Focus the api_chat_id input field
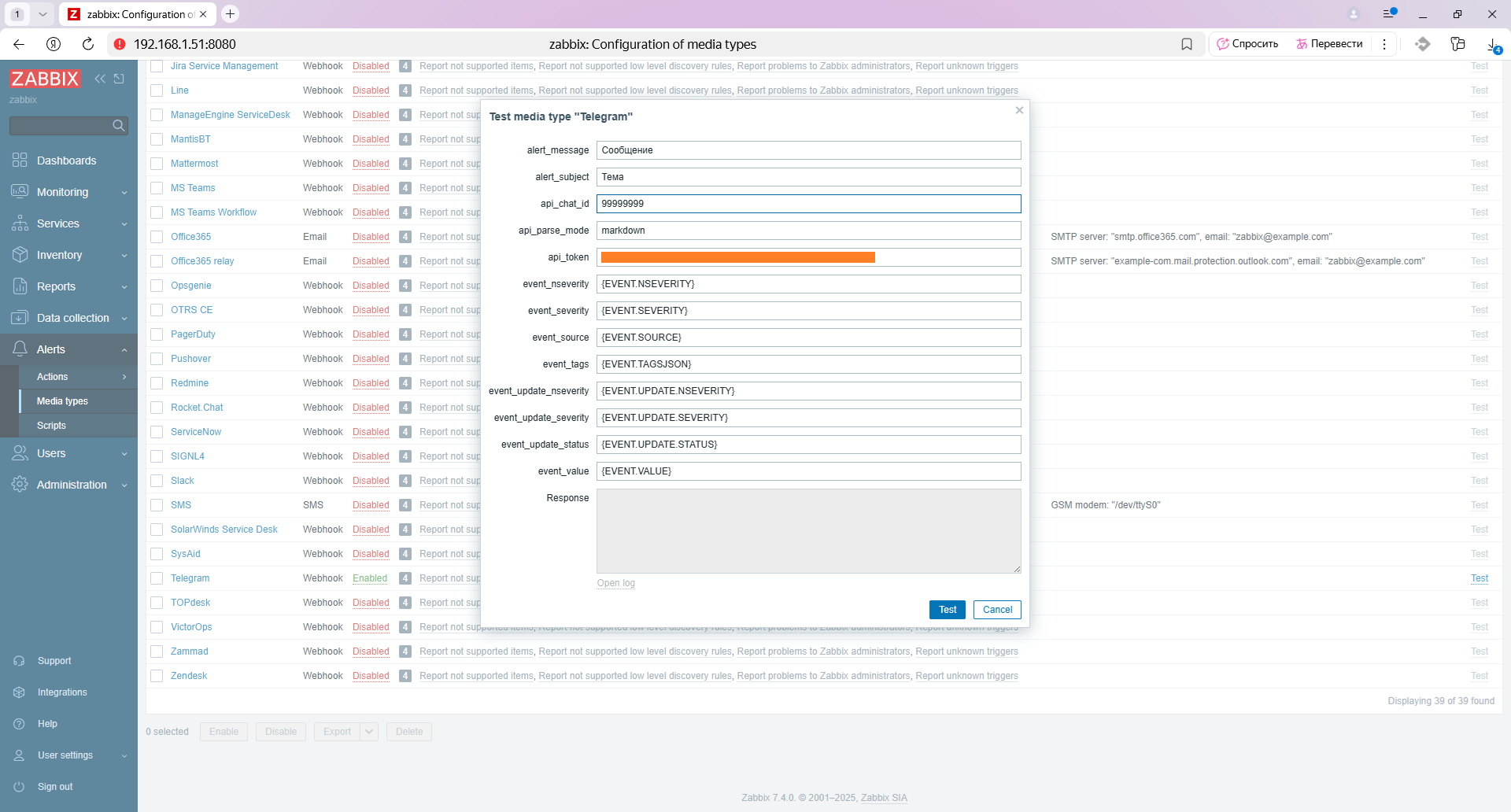This screenshot has height=812, width=1511. (808, 204)
